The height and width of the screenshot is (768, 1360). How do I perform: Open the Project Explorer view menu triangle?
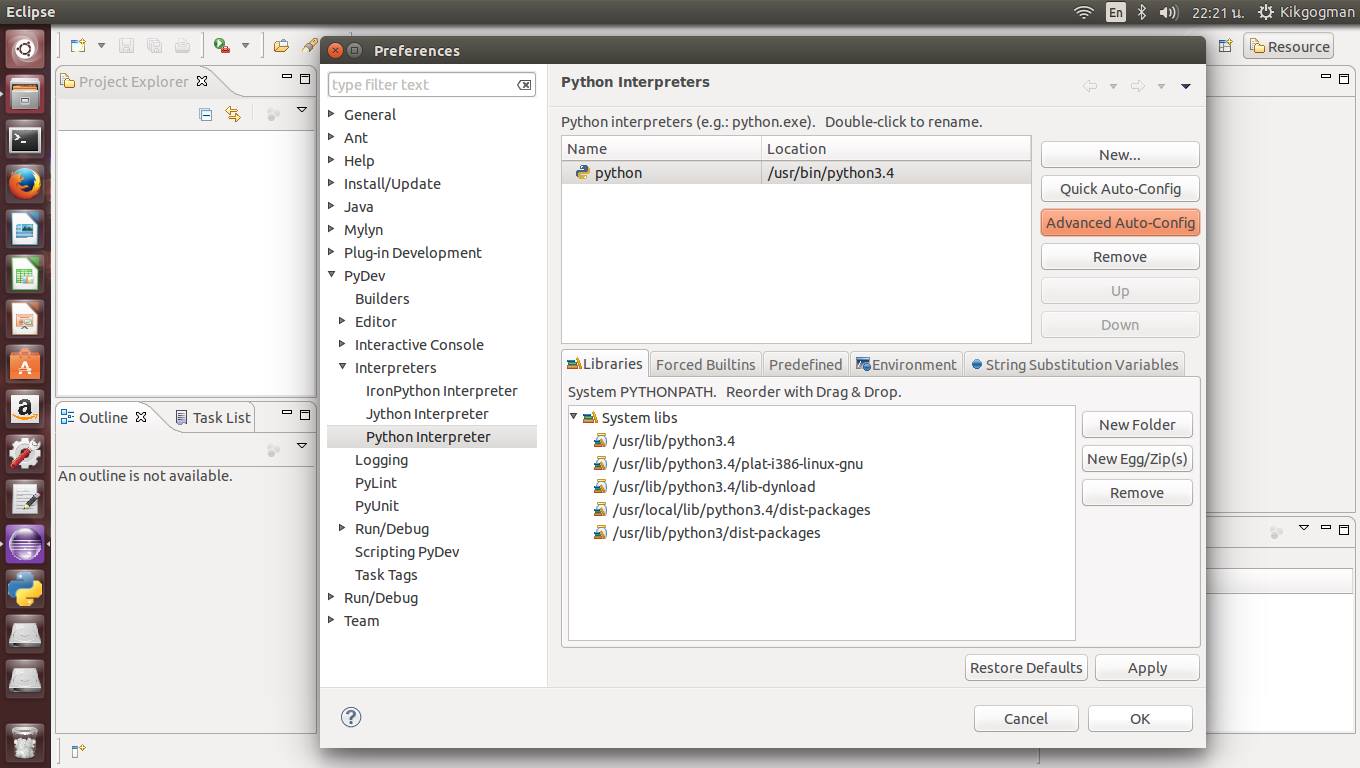pyautogui.click(x=302, y=110)
